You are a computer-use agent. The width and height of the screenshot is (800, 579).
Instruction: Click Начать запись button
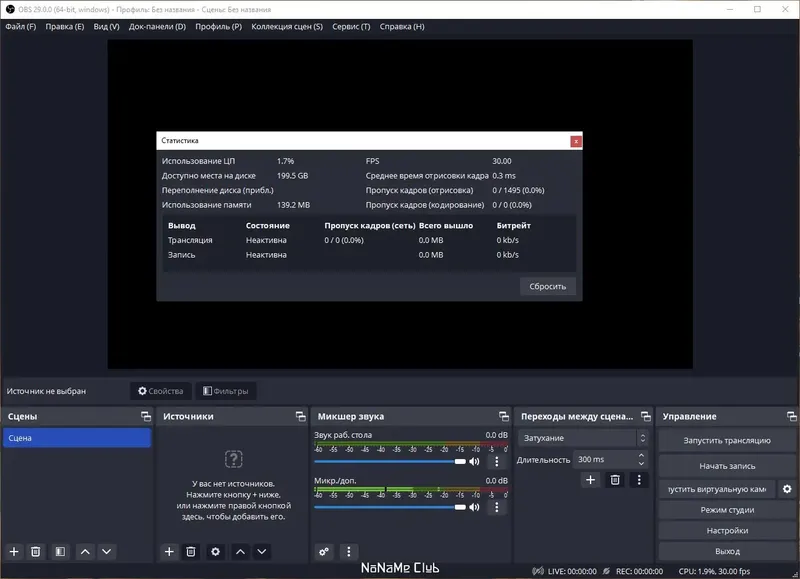(727, 466)
